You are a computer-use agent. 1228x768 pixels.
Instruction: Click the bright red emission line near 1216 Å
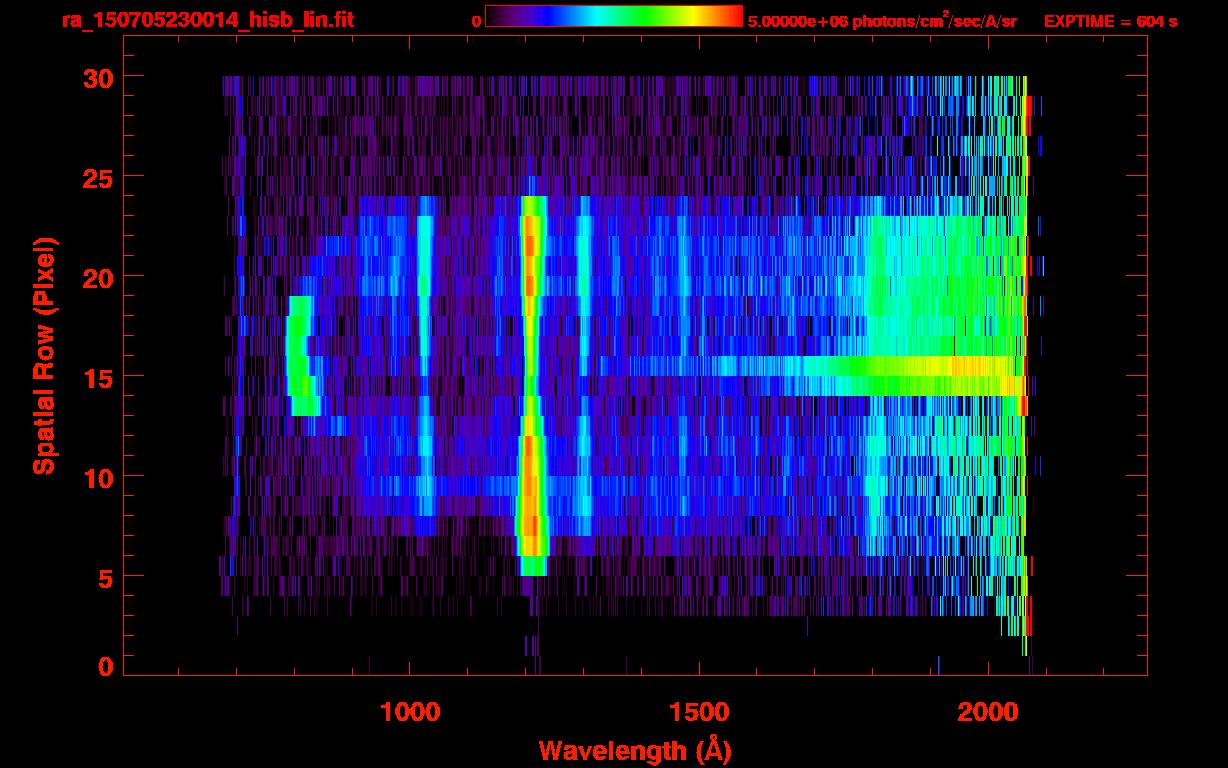[530, 385]
